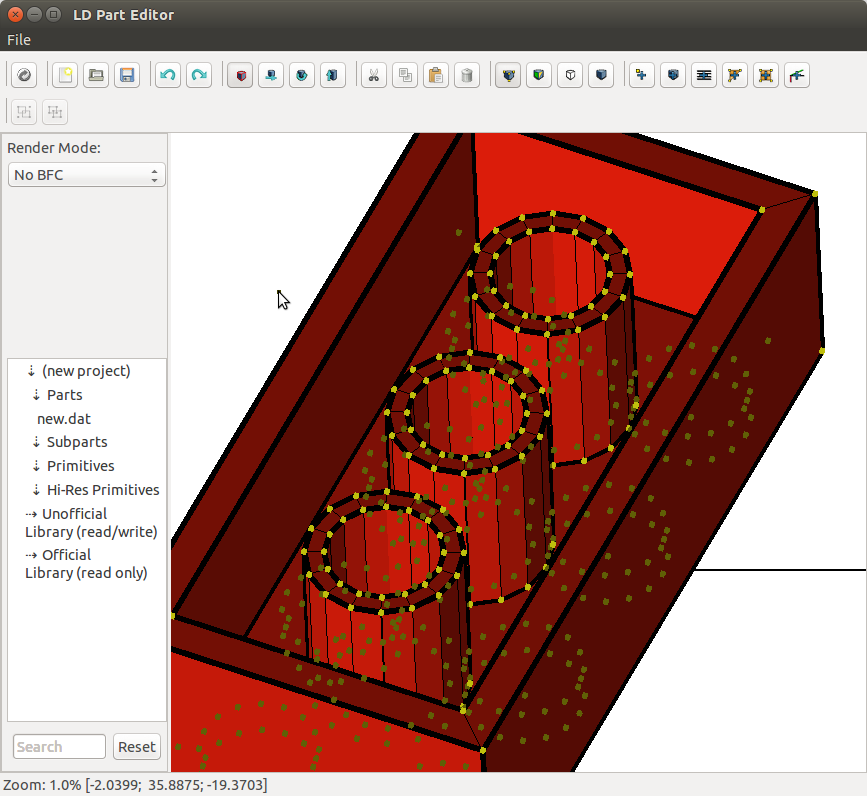
Task: Open the File menu
Action: coord(18,39)
